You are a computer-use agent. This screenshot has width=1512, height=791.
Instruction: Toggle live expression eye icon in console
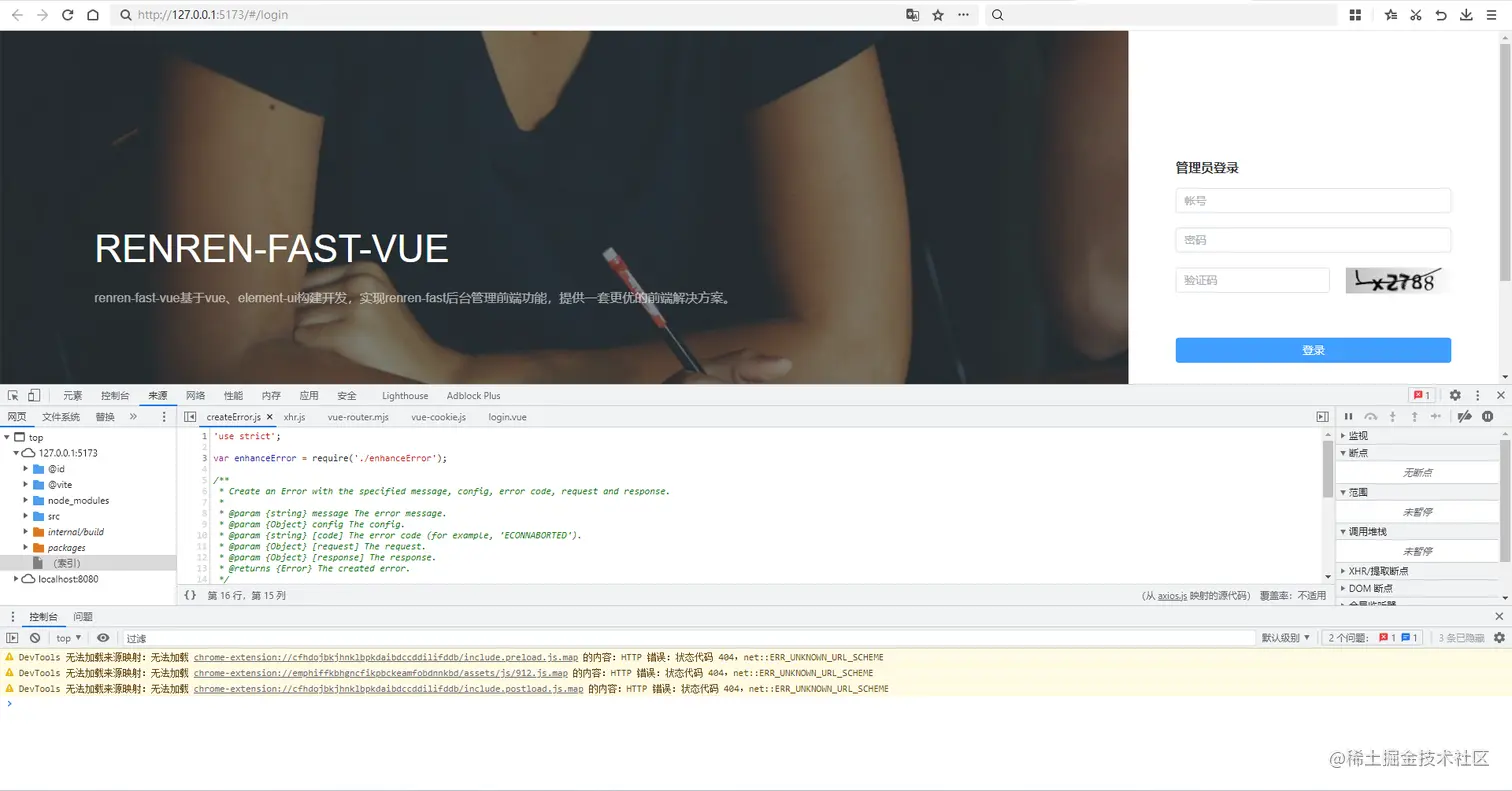(x=103, y=638)
